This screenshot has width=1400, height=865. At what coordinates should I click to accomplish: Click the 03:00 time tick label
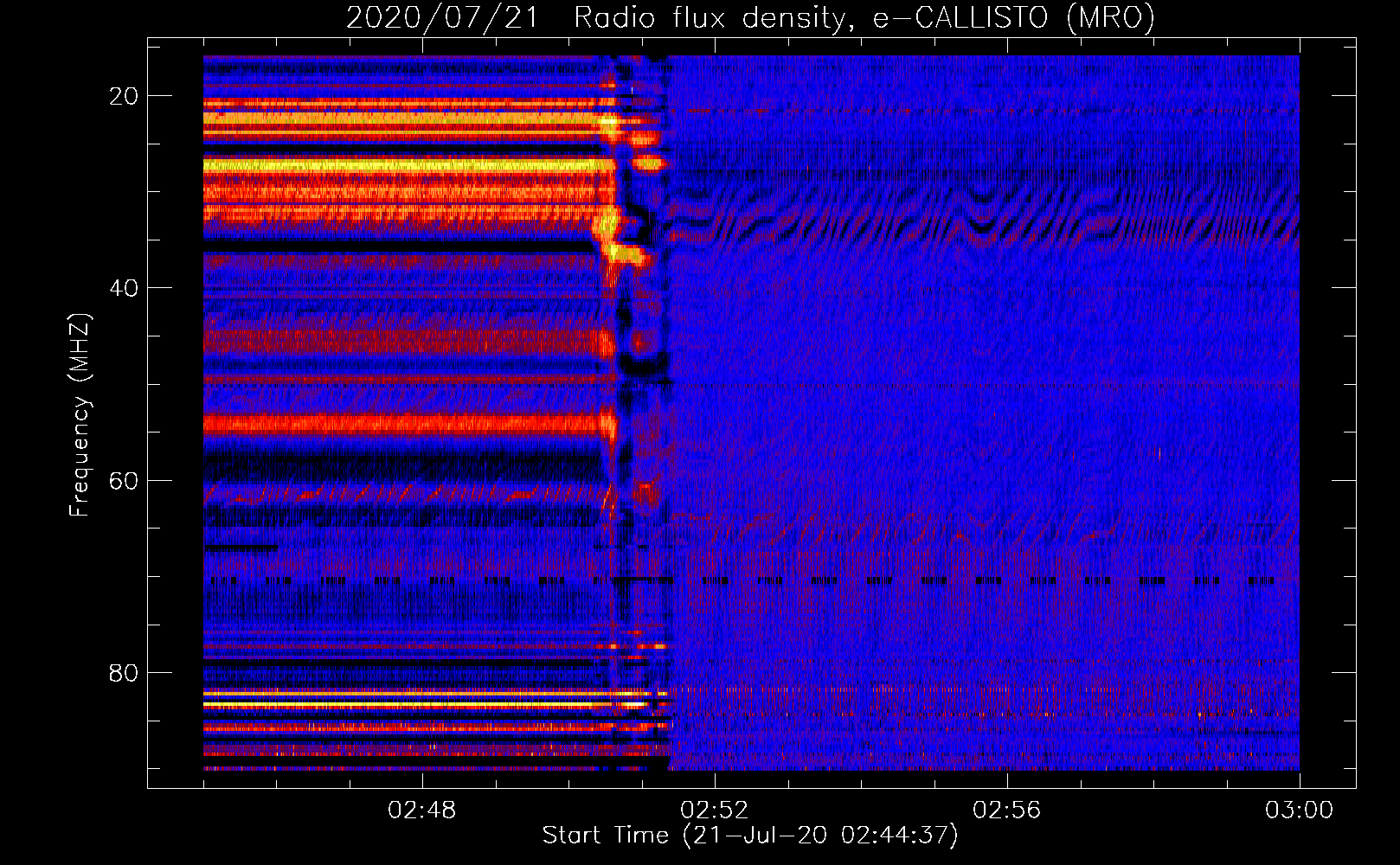pos(1300,811)
